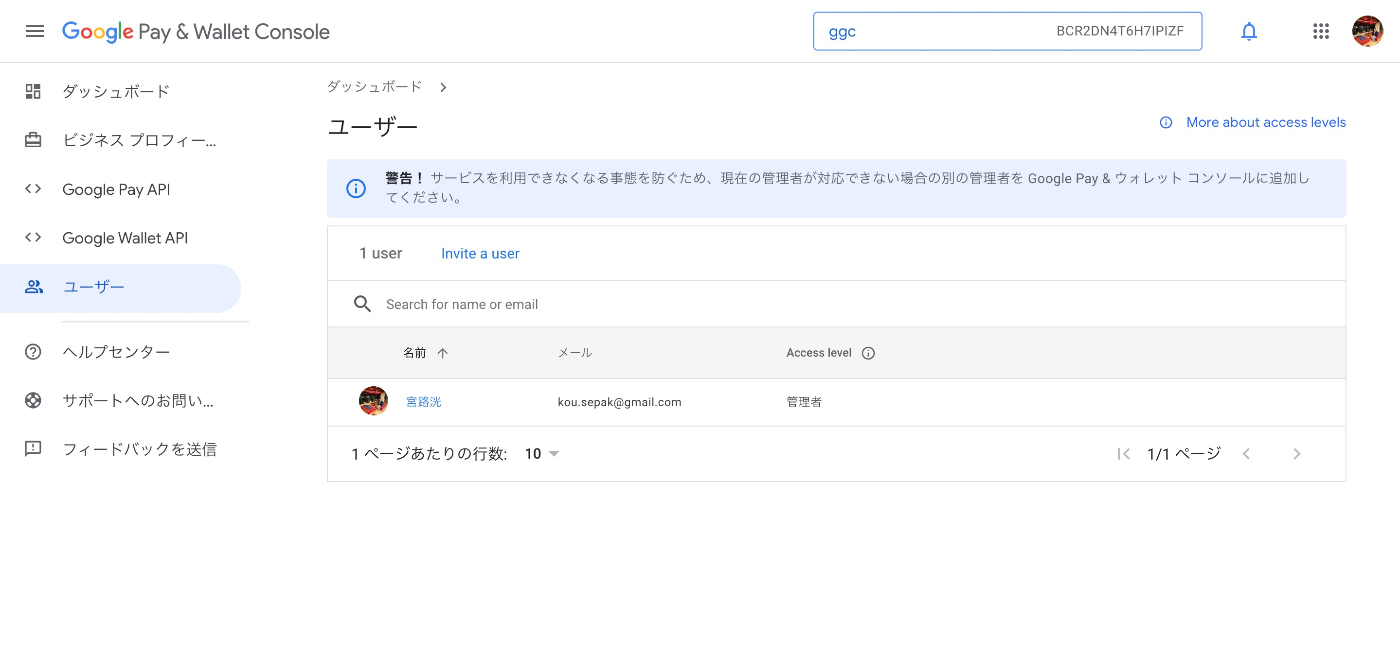The width and height of the screenshot is (1400, 652).
Task: Open rows per page dropdown showing 10
Action: point(542,454)
